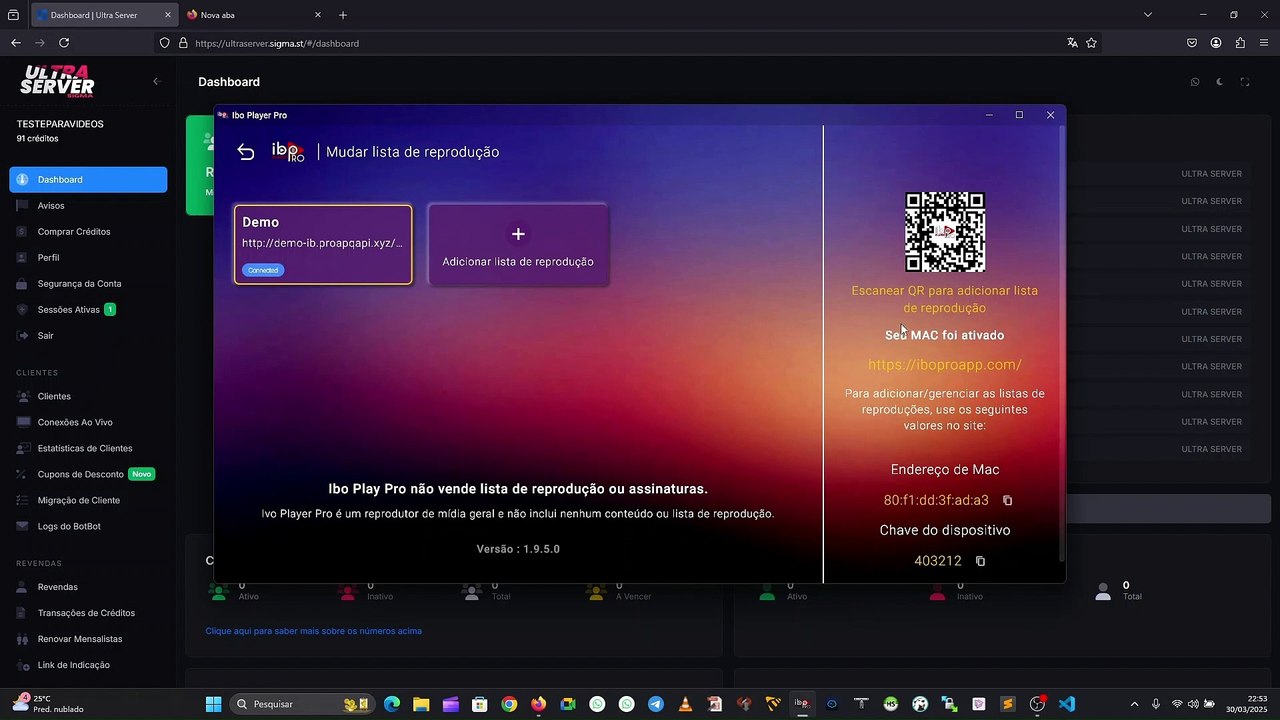Switch to the Nova aba browser tab
The image size is (1280, 720).
tap(254, 15)
